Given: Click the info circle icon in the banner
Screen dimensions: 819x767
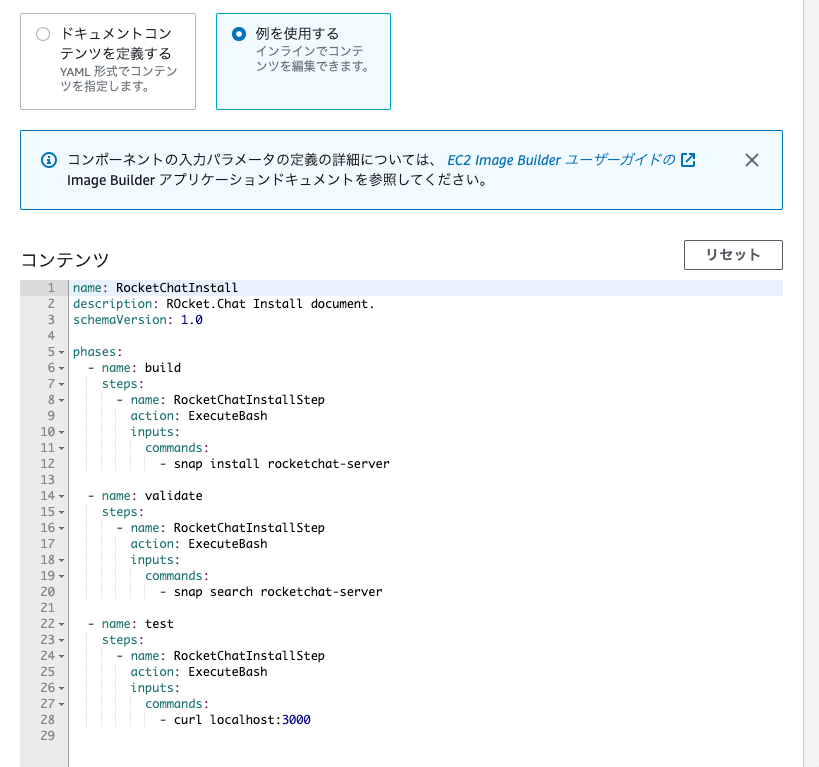Looking at the screenshot, I should [49, 160].
